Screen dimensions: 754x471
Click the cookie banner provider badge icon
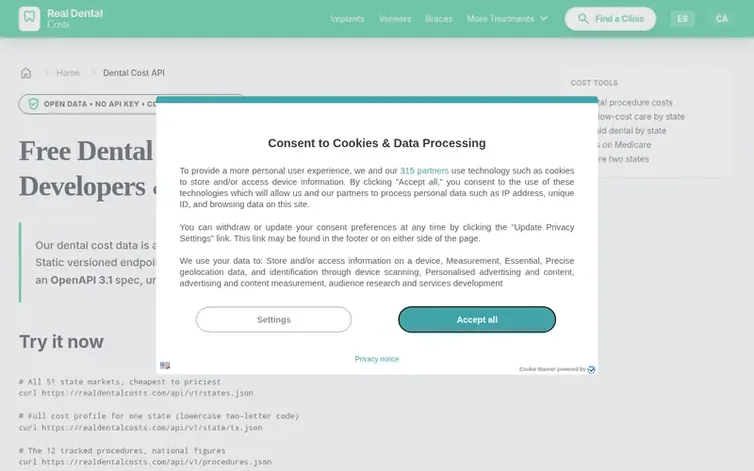(x=591, y=369)
